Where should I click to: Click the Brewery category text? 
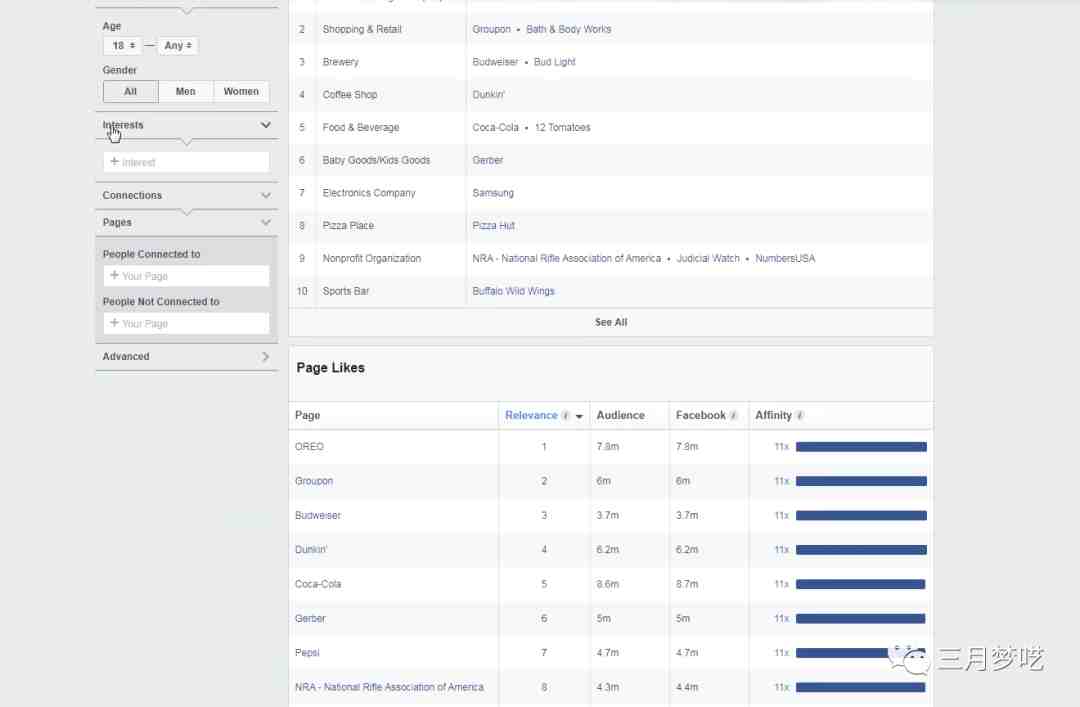point(340,62)
